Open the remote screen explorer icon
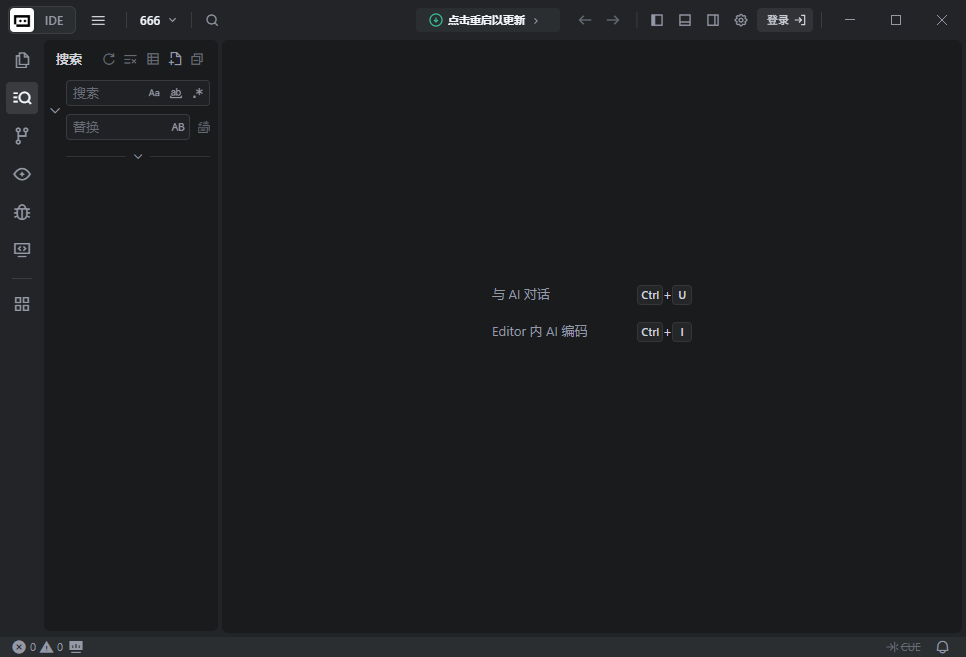Screen dimensions: 966x657 tap(22, 250)
